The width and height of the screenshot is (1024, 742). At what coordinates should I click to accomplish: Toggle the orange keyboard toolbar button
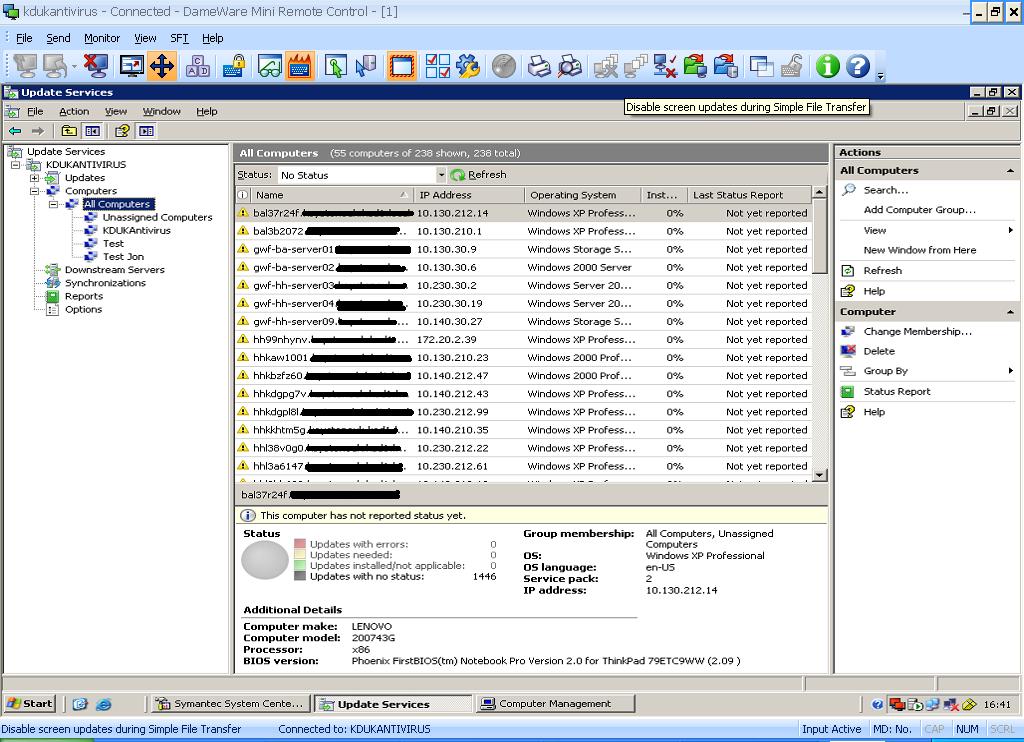[298, 66]
